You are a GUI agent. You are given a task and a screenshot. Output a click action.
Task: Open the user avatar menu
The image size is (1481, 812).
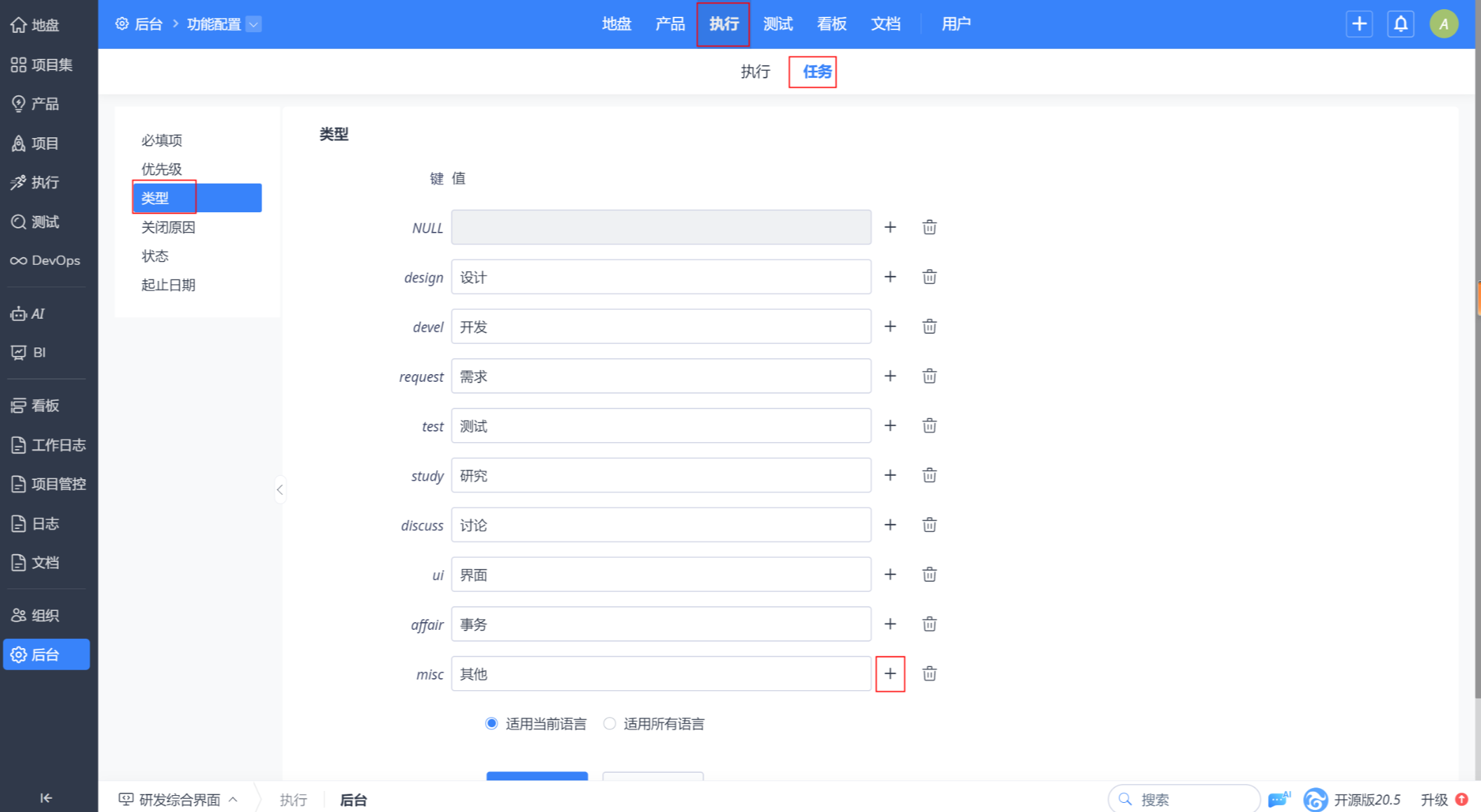tap(1443, 25)
